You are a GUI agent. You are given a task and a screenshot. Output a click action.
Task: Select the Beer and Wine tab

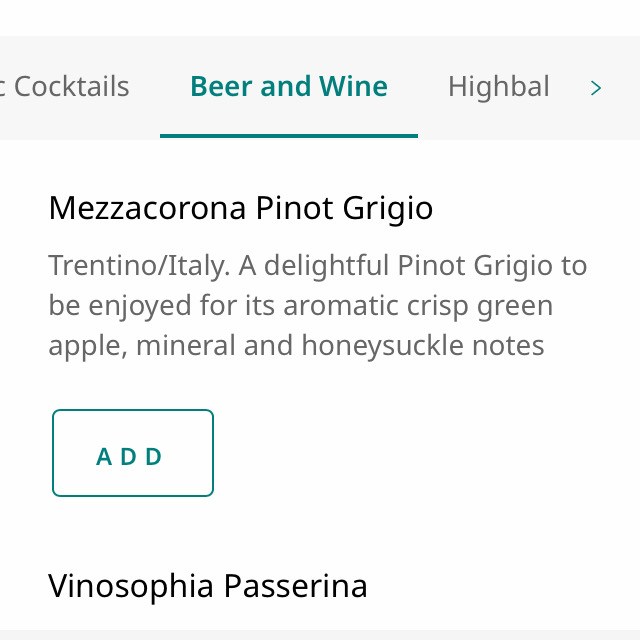coord(288,87)
